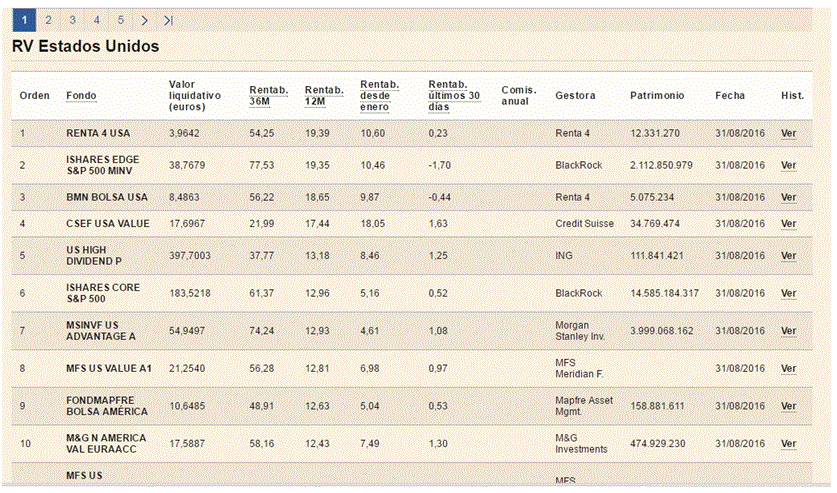
Task: Open page 2 of results
Action: pyautogui.click(x=49, y=20)
